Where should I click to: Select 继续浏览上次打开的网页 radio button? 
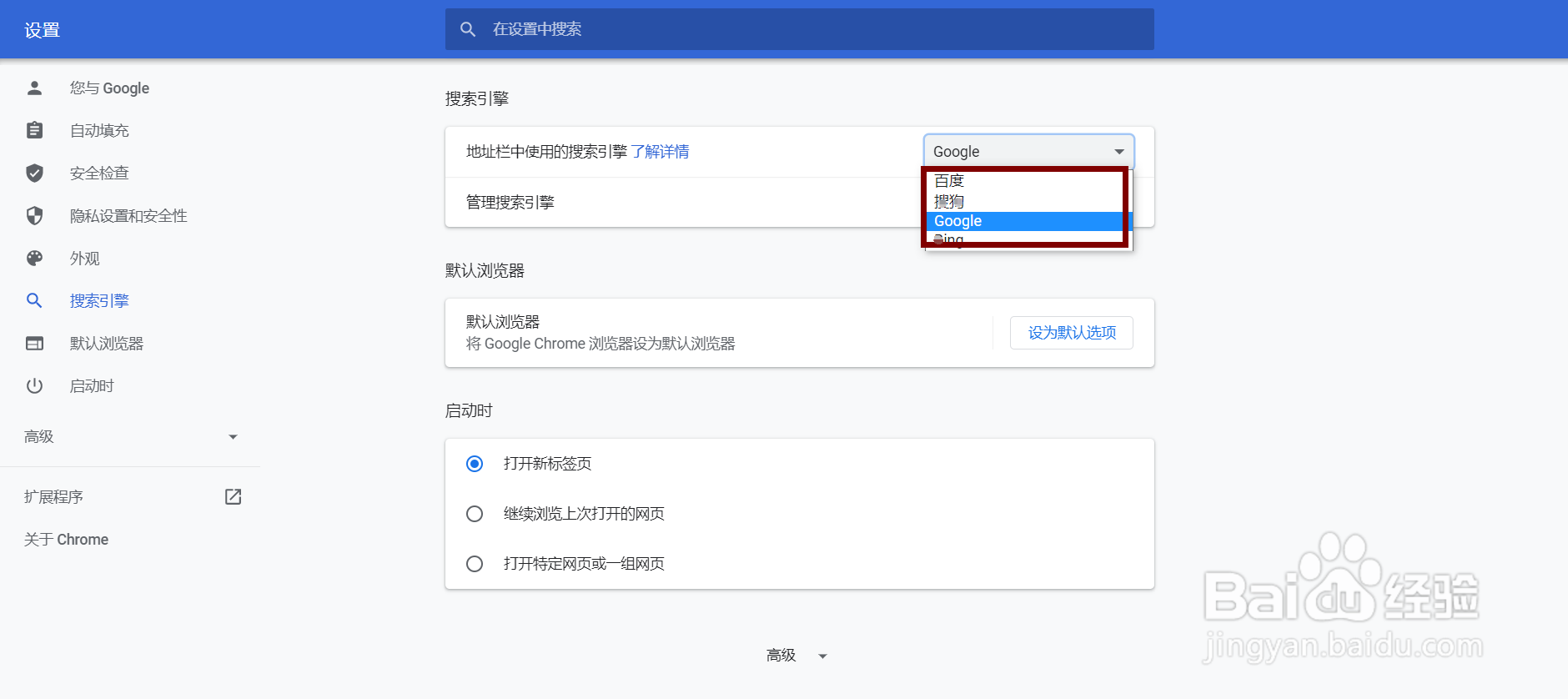click(475, 514)
